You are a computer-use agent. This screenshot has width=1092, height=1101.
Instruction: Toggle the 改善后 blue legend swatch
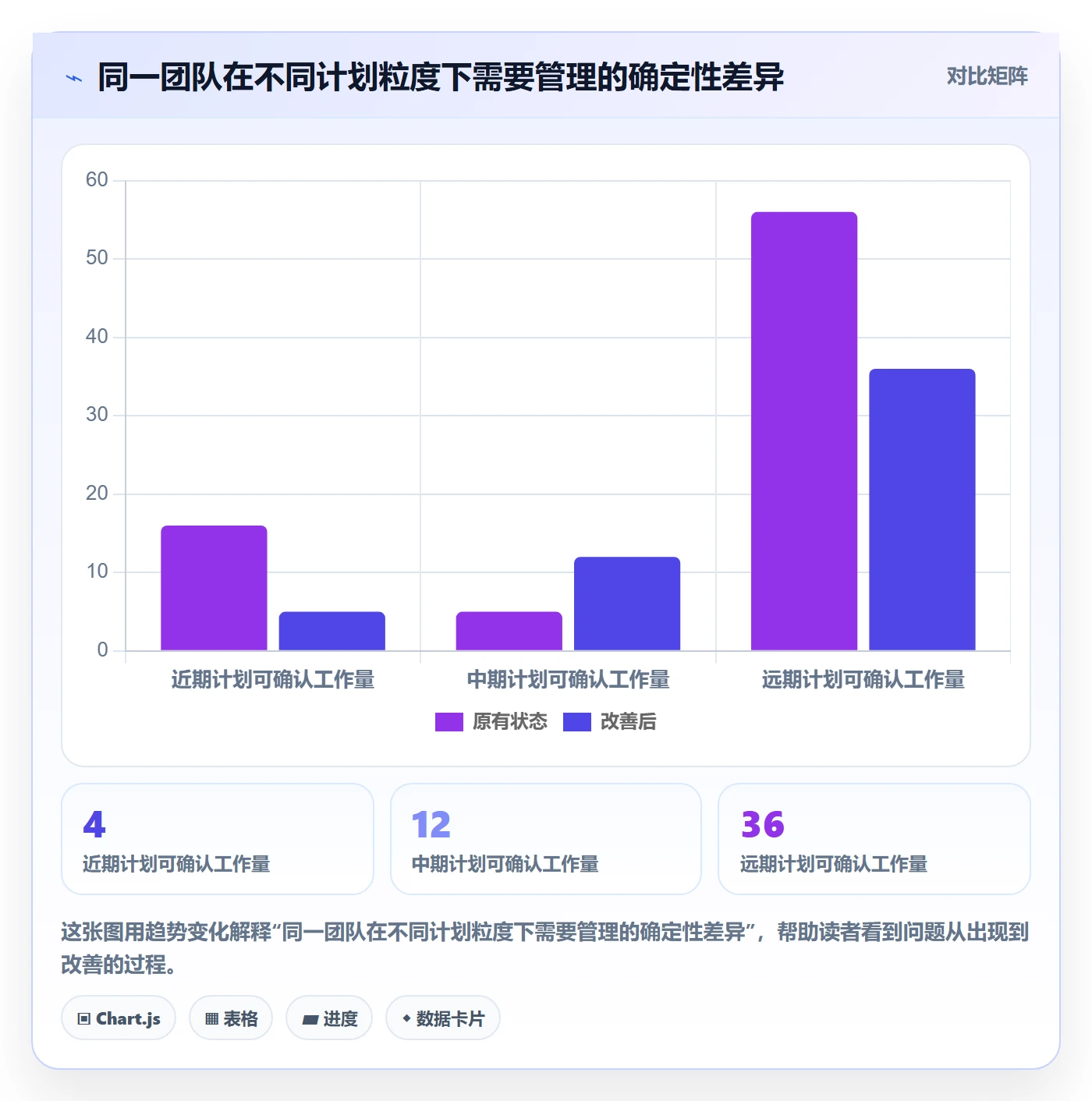coord(577,722)
